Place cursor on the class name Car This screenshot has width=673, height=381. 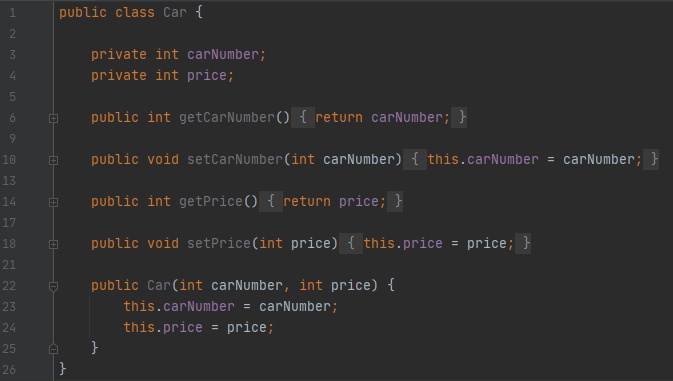175,12
